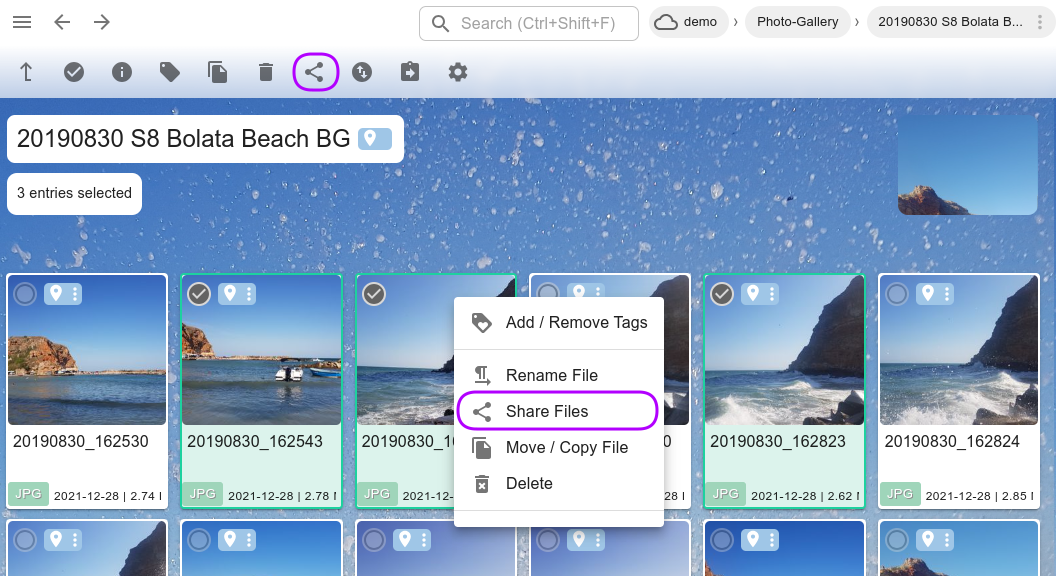Open the settings gear in the toolbar

(457, 71)
